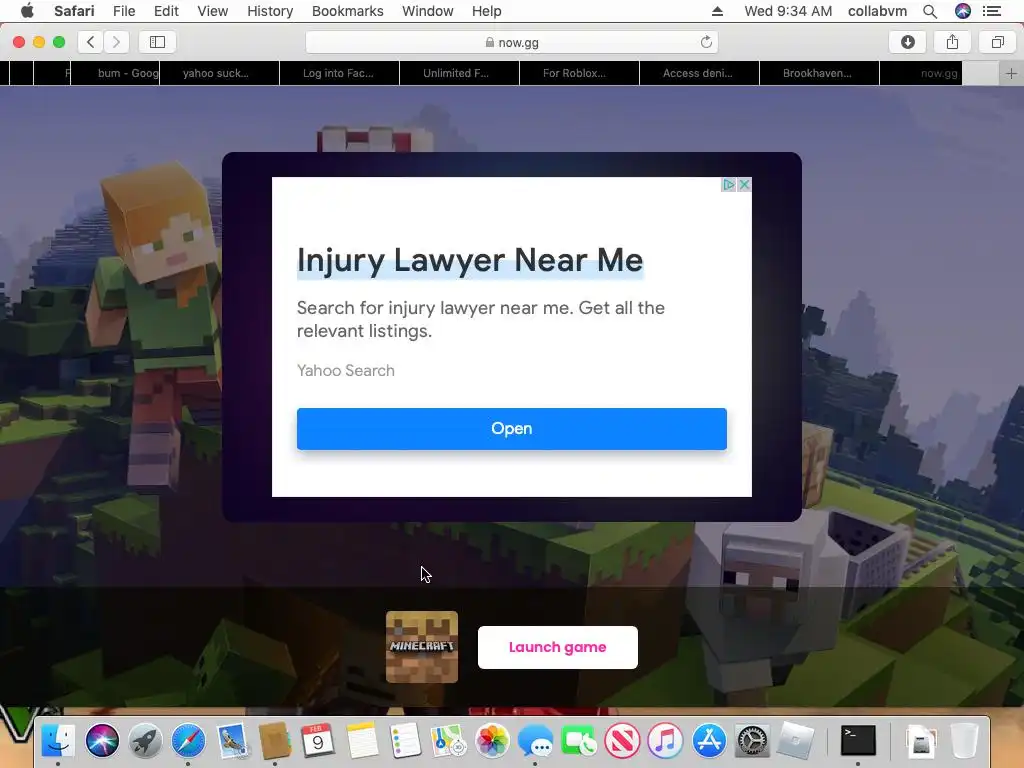Add a new tab with plus button
This screenshot has height=768, width=1024.
[1011, 73]
